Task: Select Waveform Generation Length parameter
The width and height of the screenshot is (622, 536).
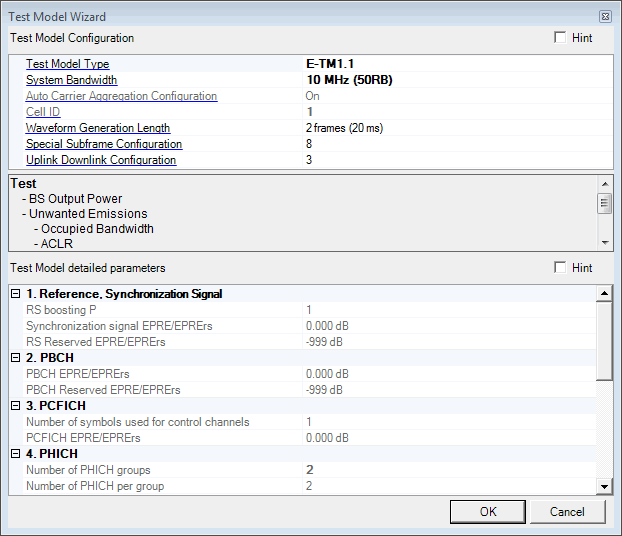Action: point(97,128)
